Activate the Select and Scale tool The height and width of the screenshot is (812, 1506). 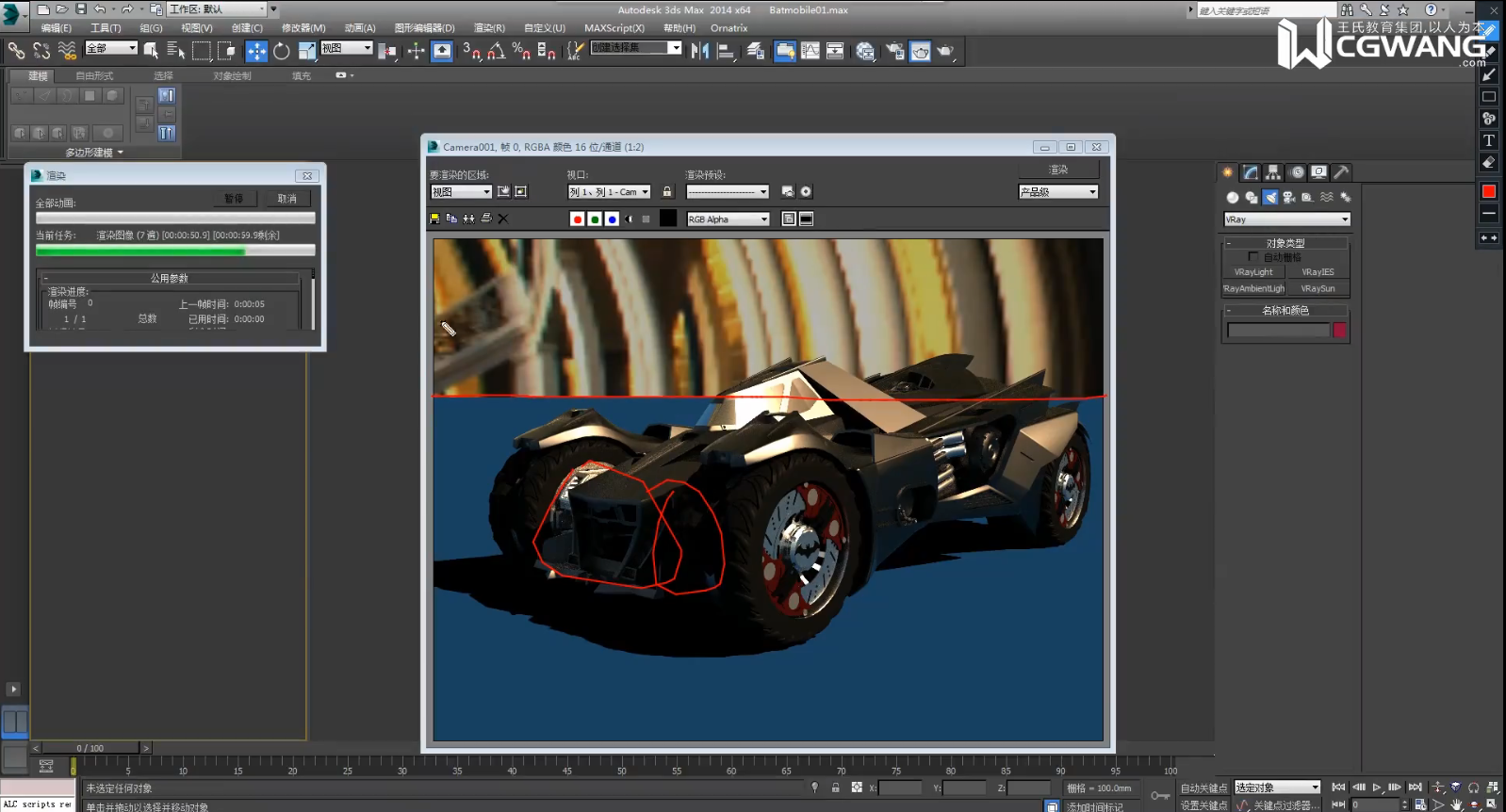[x=307, y=51]
